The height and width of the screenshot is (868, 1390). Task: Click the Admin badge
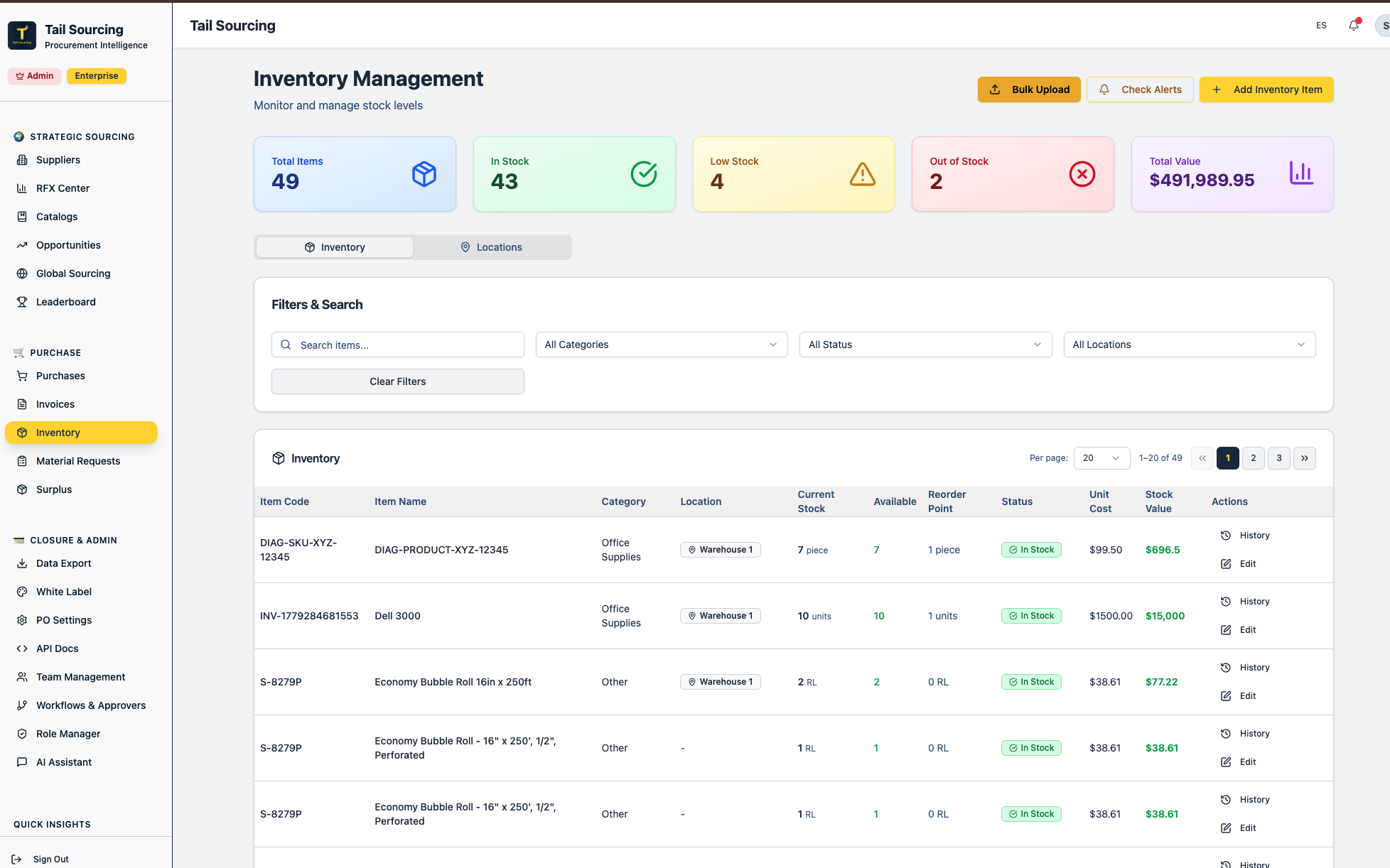point(35,76)
